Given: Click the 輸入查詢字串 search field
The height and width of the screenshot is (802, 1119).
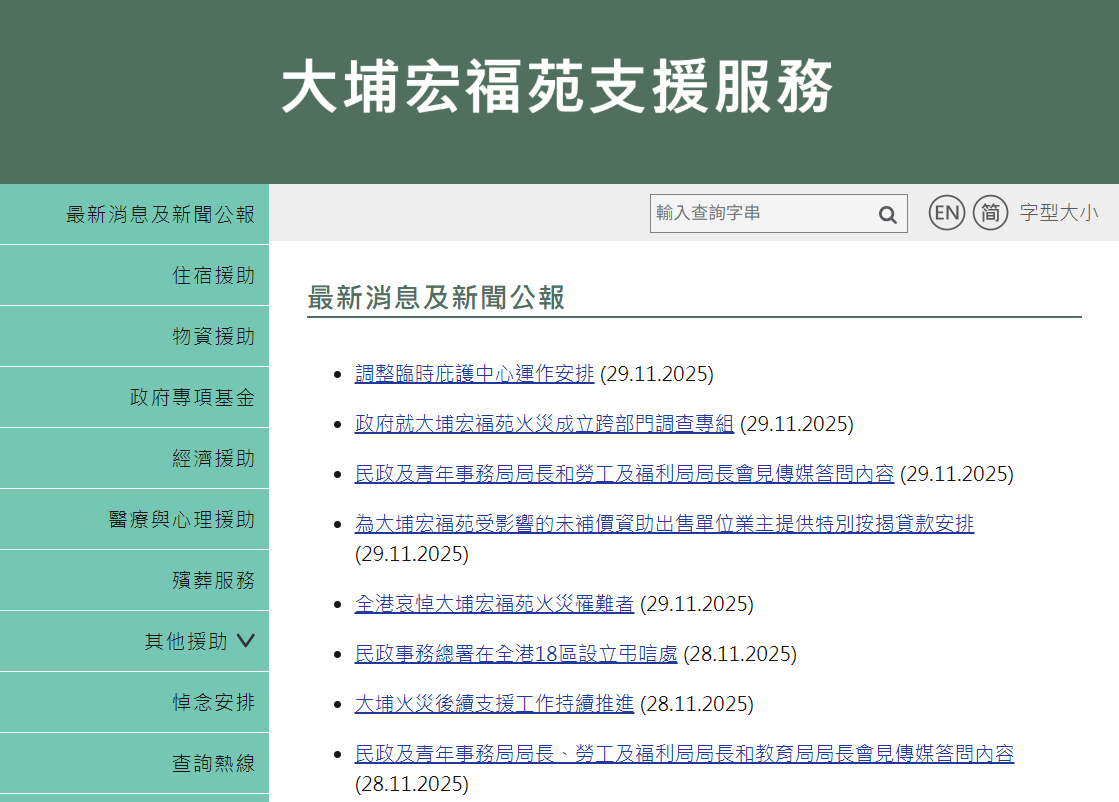Looking at the screenshot, I should 762,214.
